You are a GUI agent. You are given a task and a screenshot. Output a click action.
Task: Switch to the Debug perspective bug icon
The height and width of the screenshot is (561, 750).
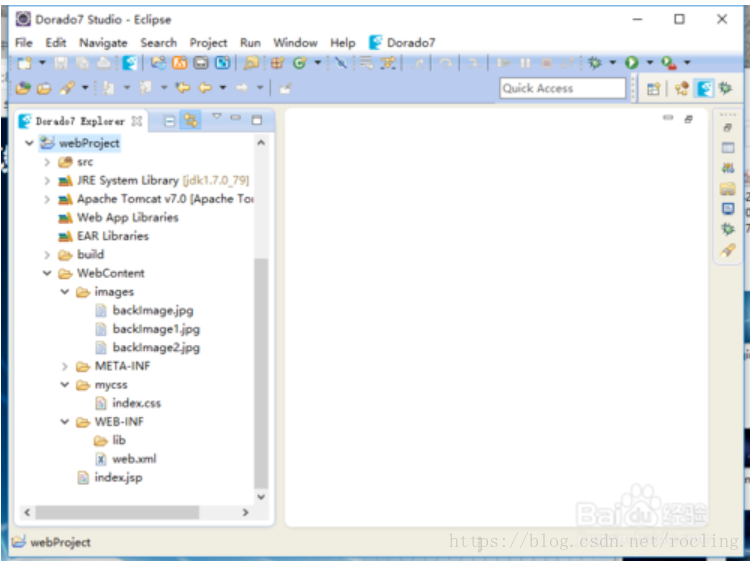(726, 88)
